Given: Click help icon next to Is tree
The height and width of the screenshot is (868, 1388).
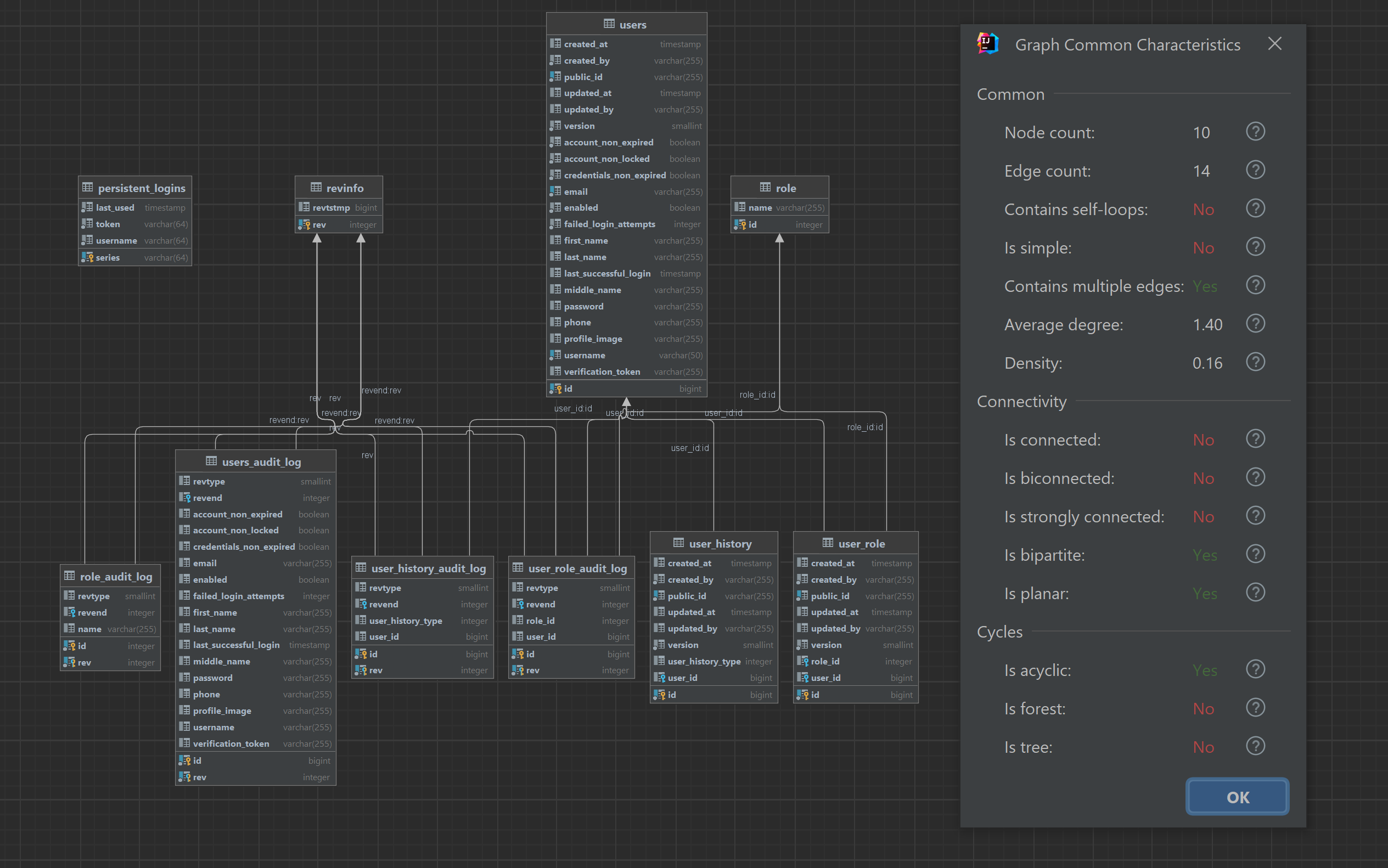Looking at the screenshot, I should point(1255,747).
